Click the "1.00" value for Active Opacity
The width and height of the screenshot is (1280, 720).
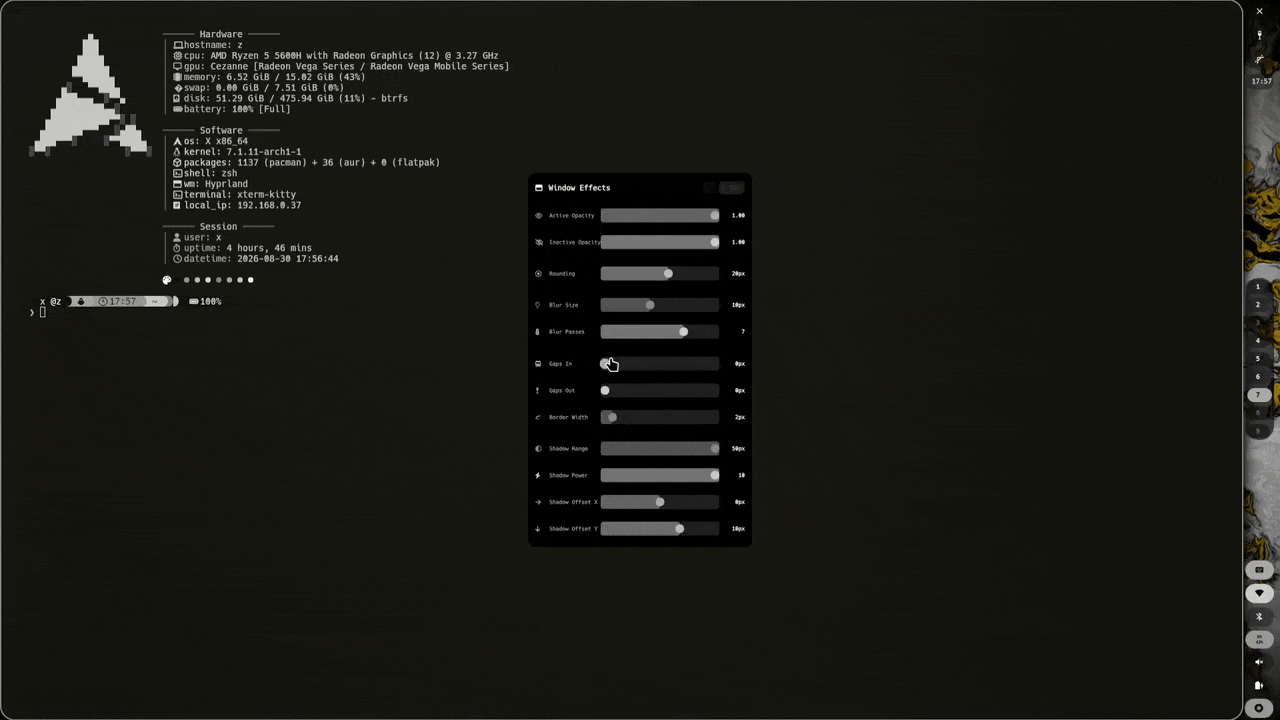[x=738, y=215]
